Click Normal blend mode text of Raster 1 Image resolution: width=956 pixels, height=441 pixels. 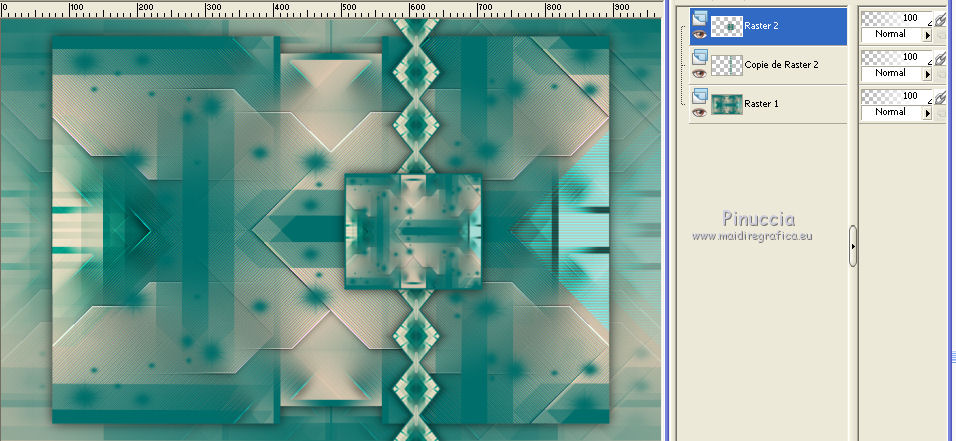tap(890, 112)
